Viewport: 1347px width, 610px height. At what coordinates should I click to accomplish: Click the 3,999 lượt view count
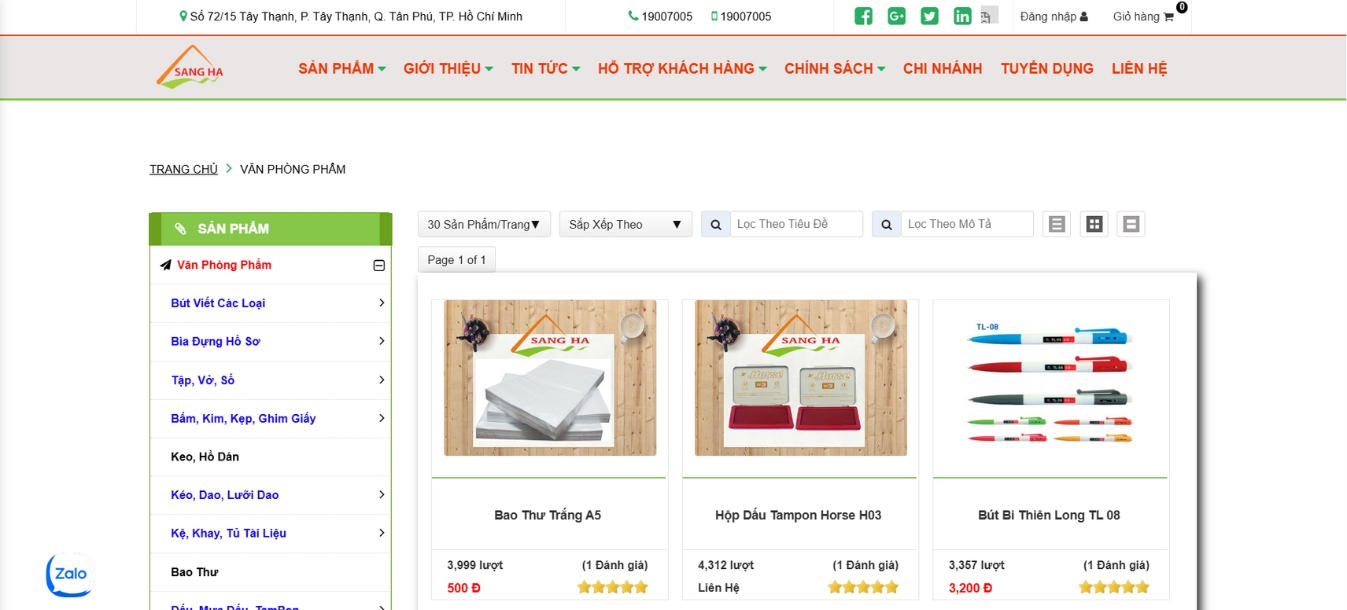475,565
